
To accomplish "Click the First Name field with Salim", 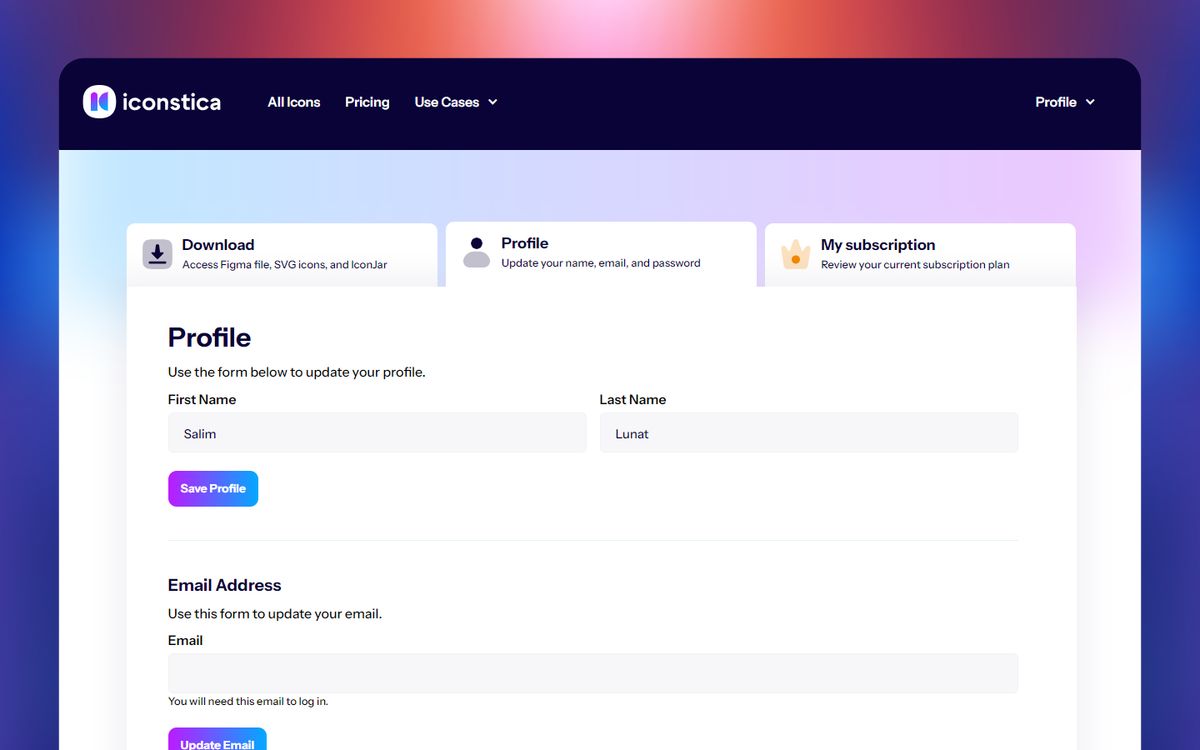I will 377,433.
